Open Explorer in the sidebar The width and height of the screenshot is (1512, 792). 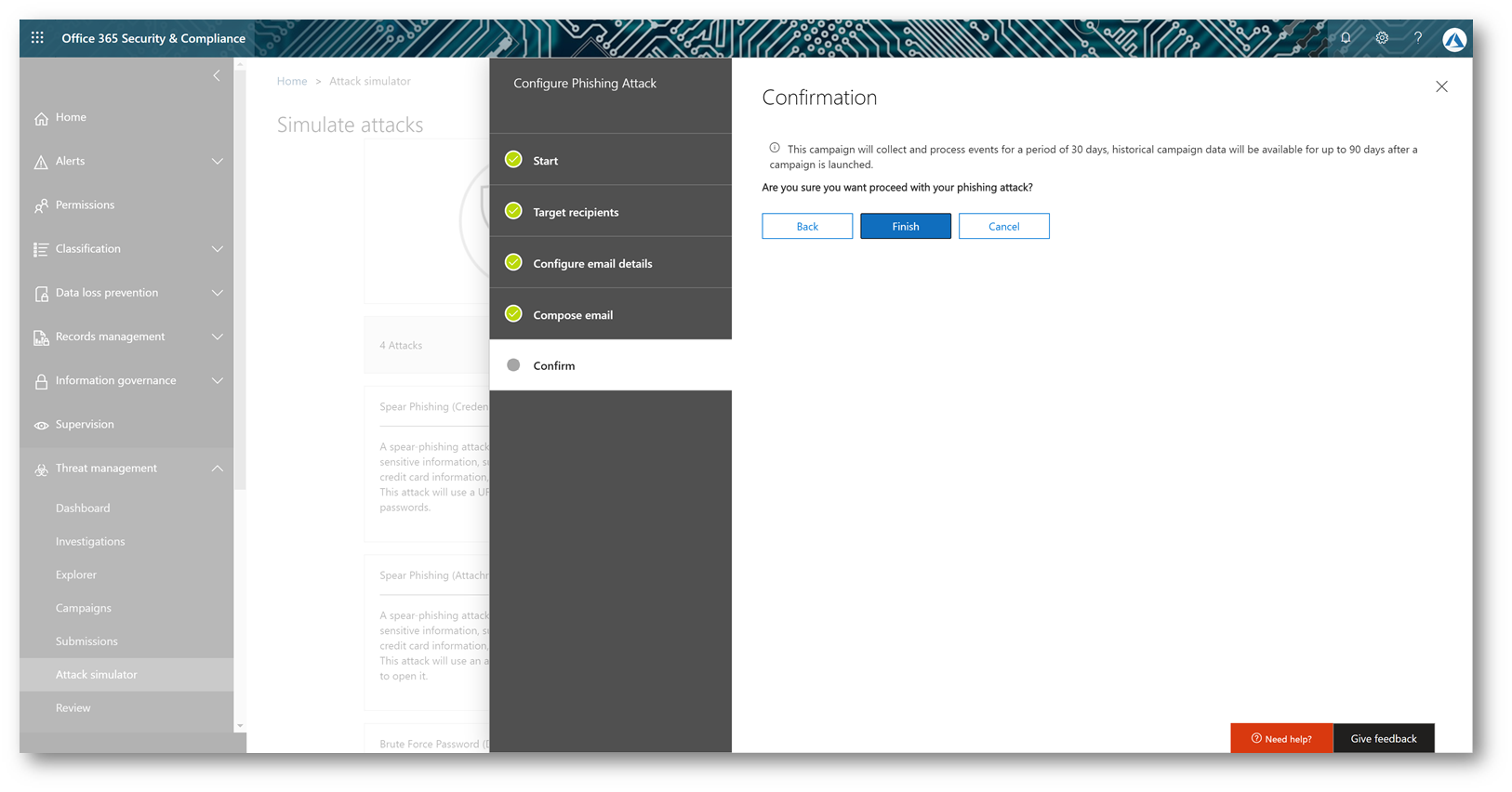point(76,574)
